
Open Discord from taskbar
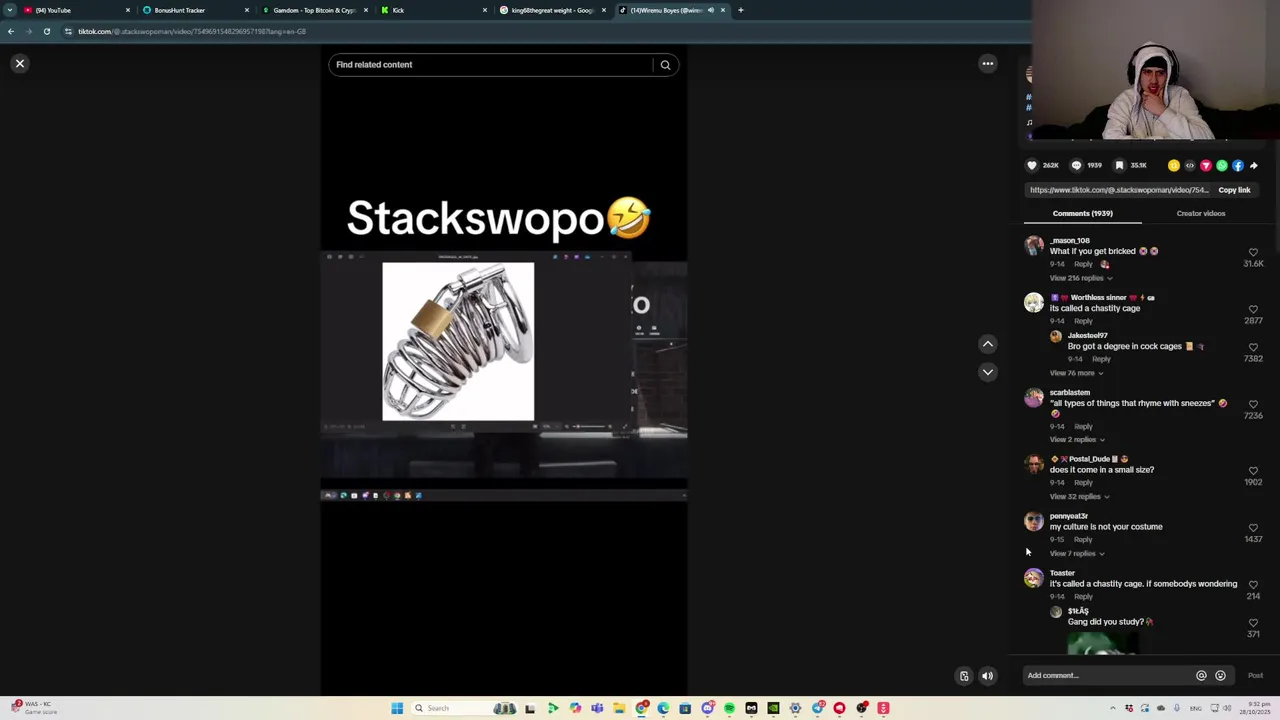coord(707,708)
